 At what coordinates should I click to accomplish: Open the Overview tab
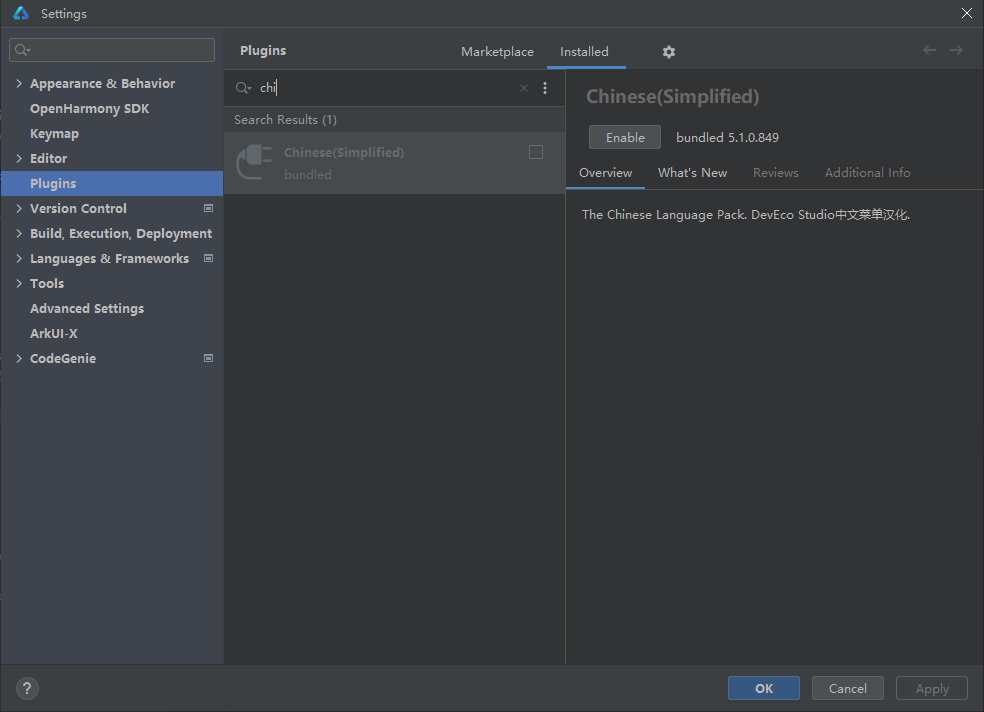tap(605, 173)
